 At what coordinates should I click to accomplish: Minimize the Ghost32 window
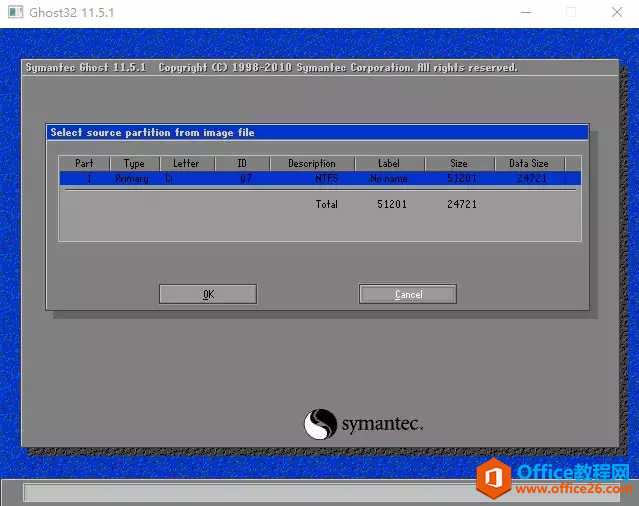[526, 12]
